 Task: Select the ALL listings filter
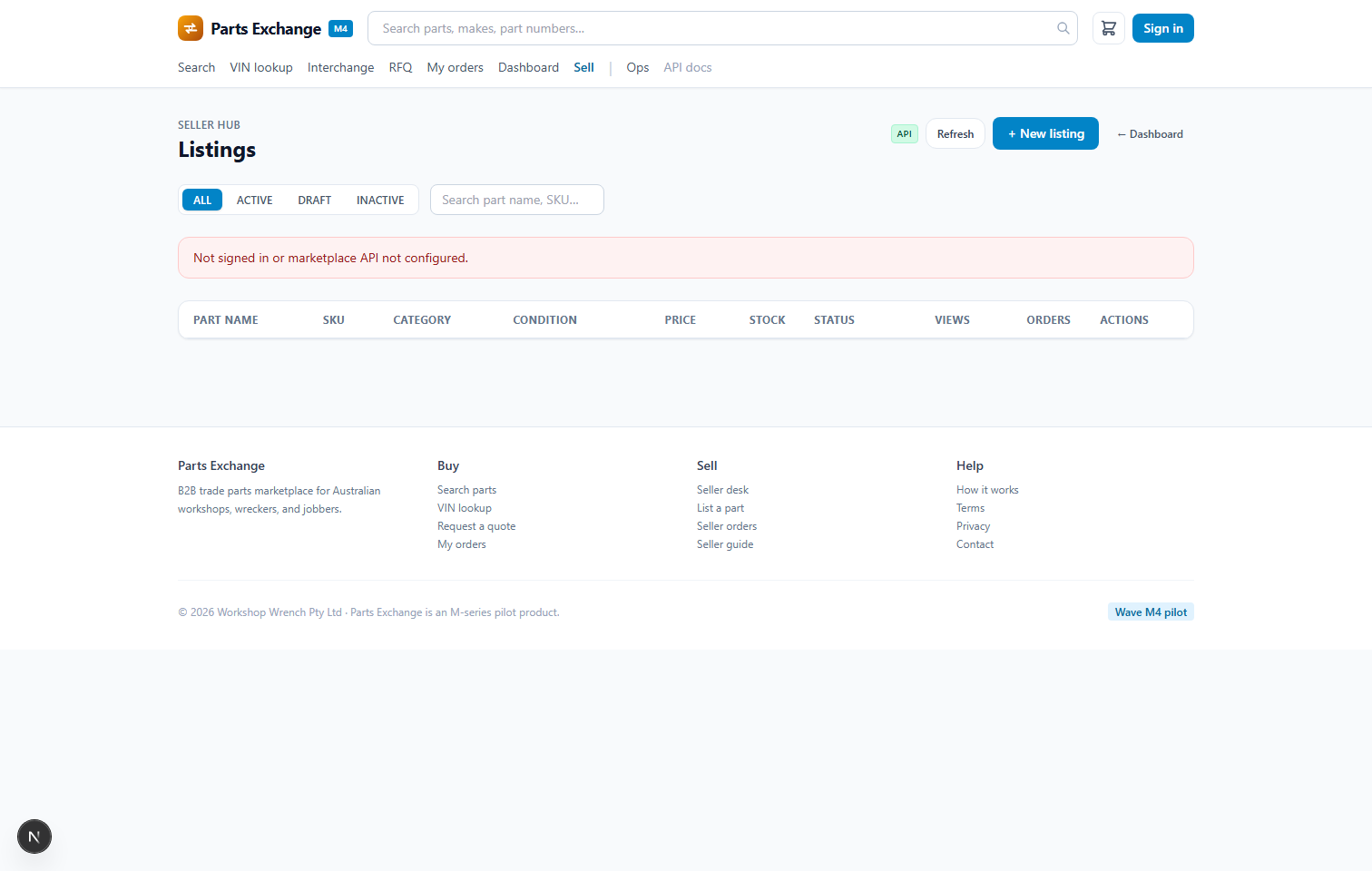click(202, 200)
